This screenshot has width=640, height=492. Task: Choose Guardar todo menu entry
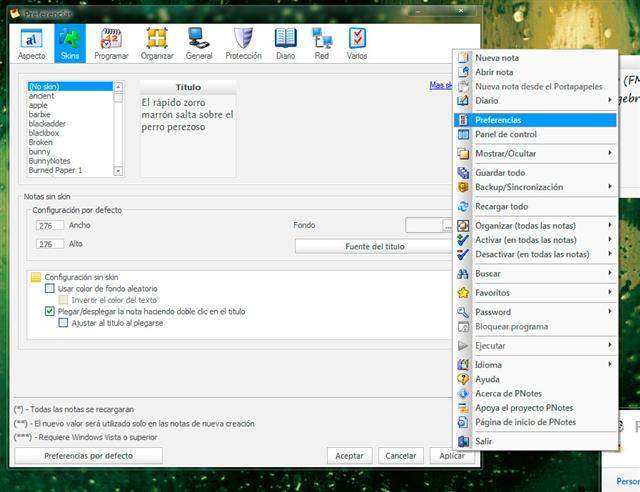(500, 173)
